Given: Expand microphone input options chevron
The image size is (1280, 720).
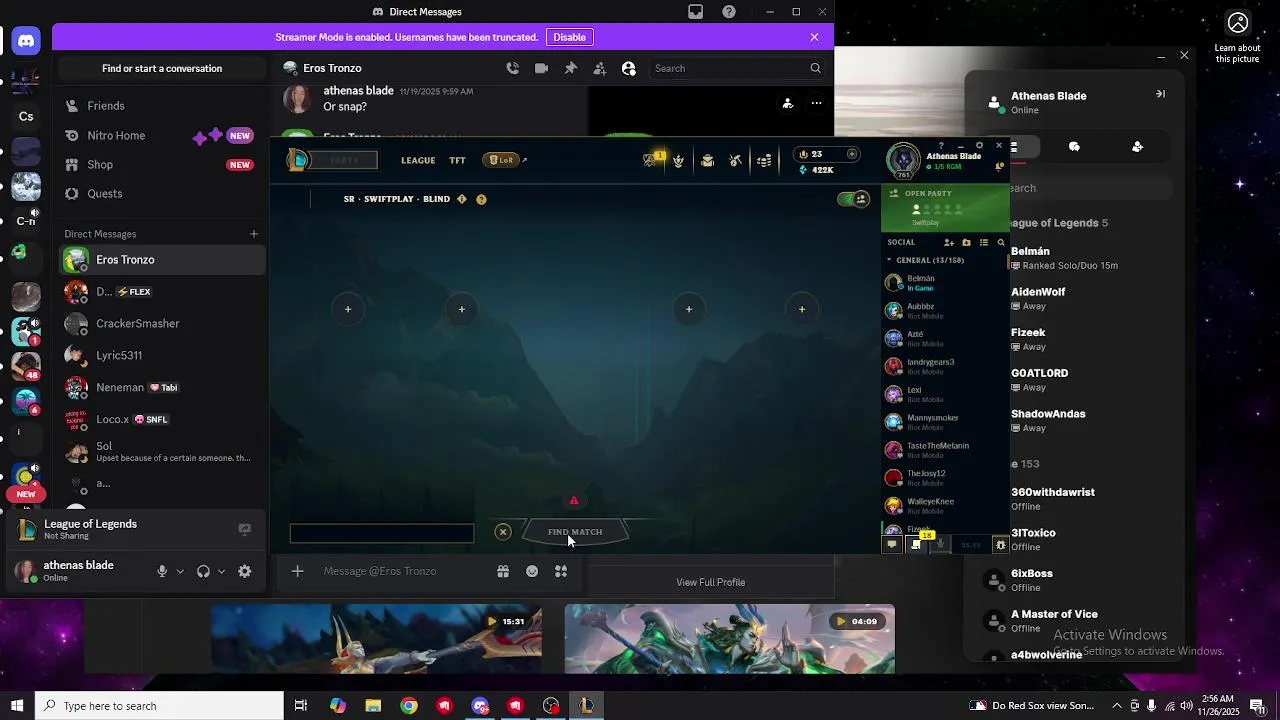Looking at the screenshot, I should click(x=180, y=571).
